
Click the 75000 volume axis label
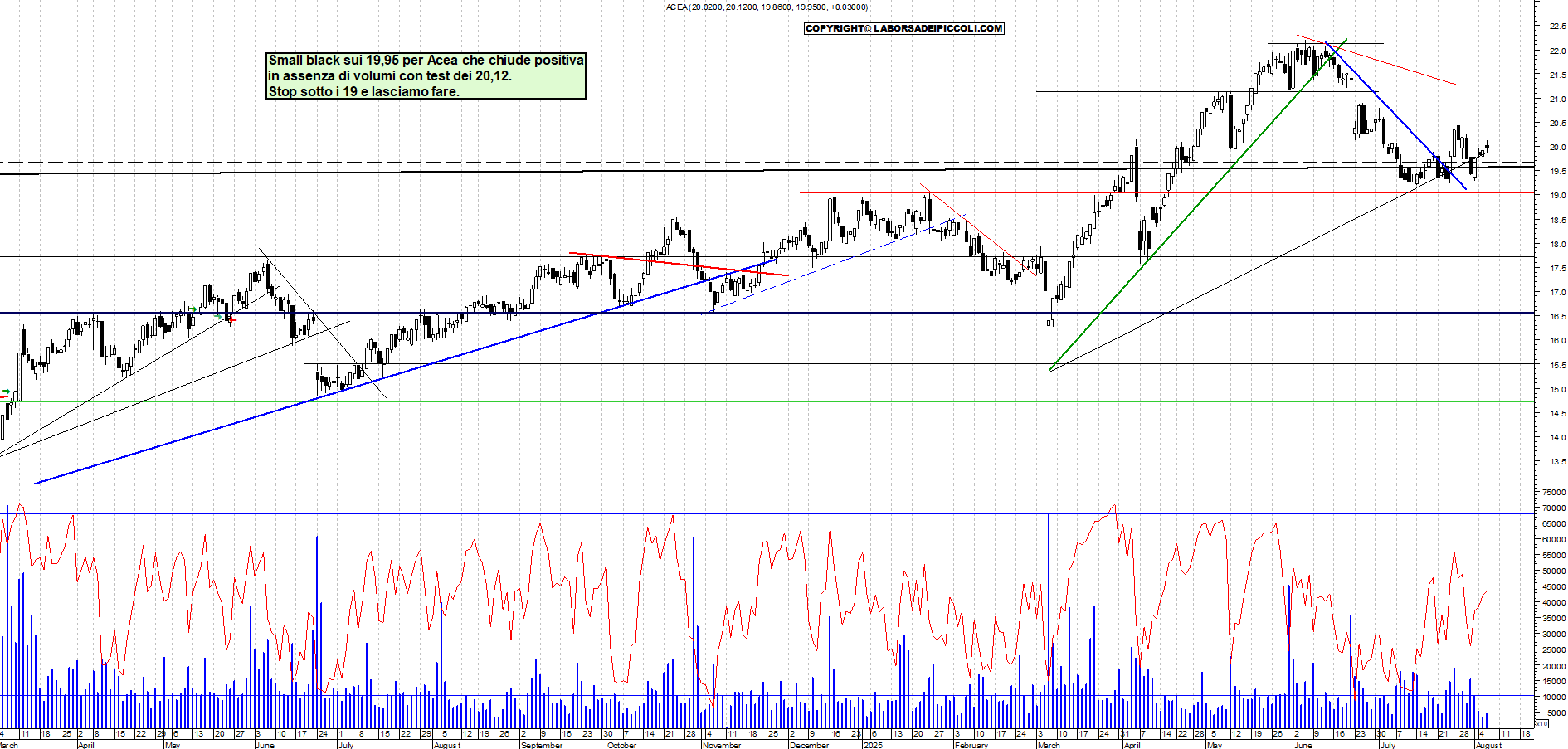[x=1554, y=493]
